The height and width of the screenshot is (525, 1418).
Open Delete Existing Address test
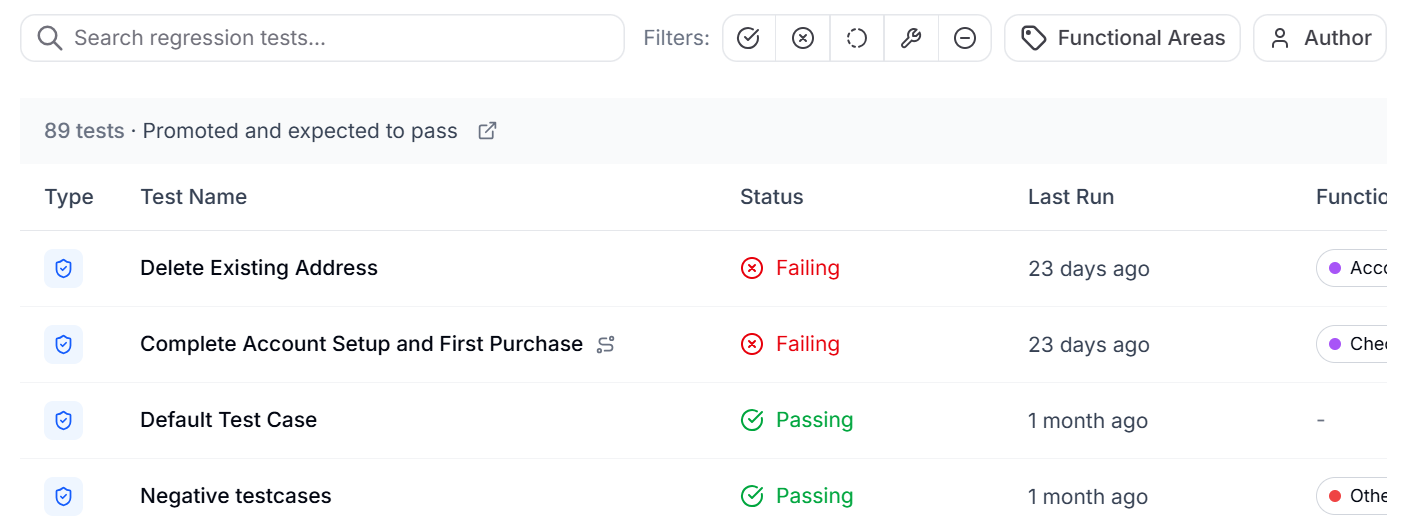coord(259,268)
